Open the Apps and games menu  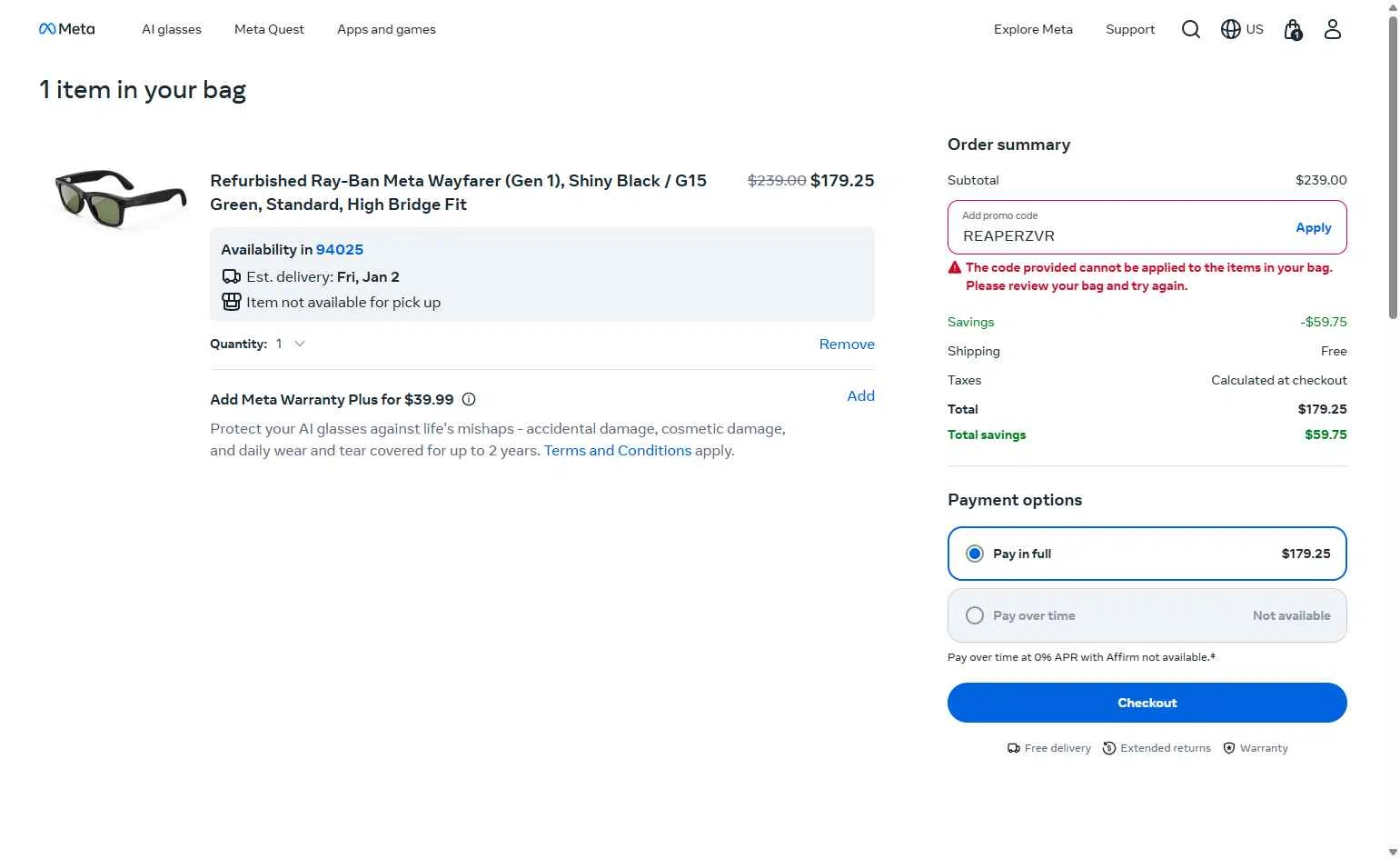386,29
